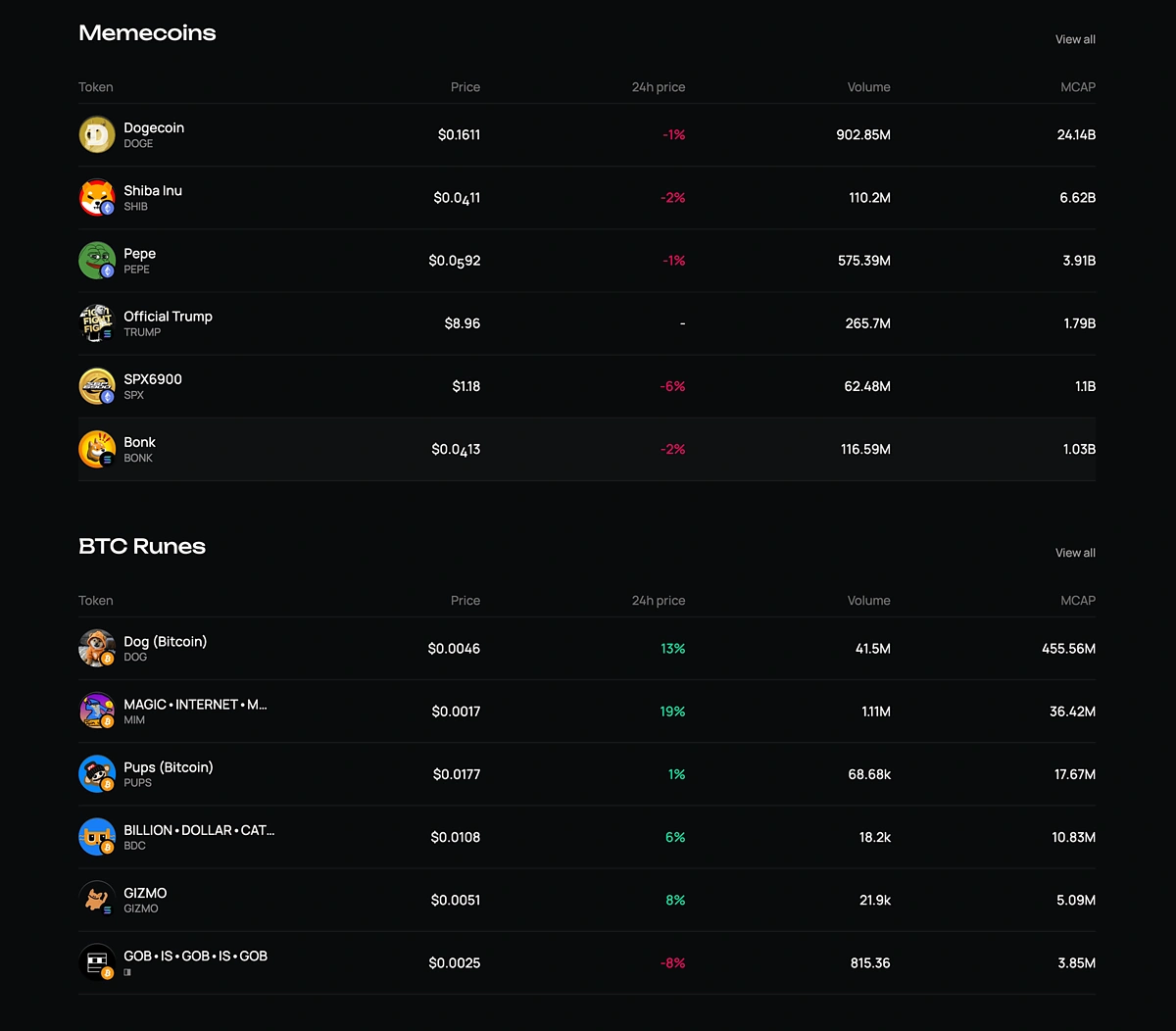
Task: Open View all for Memecoins
Action: pyautogui.click(x=1074, y=39)
